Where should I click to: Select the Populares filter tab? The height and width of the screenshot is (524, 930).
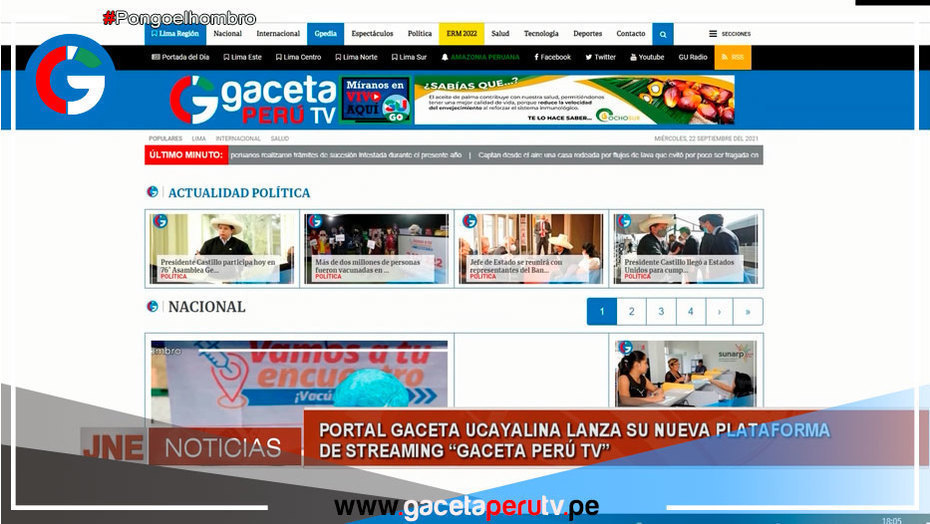pos(165,139)
